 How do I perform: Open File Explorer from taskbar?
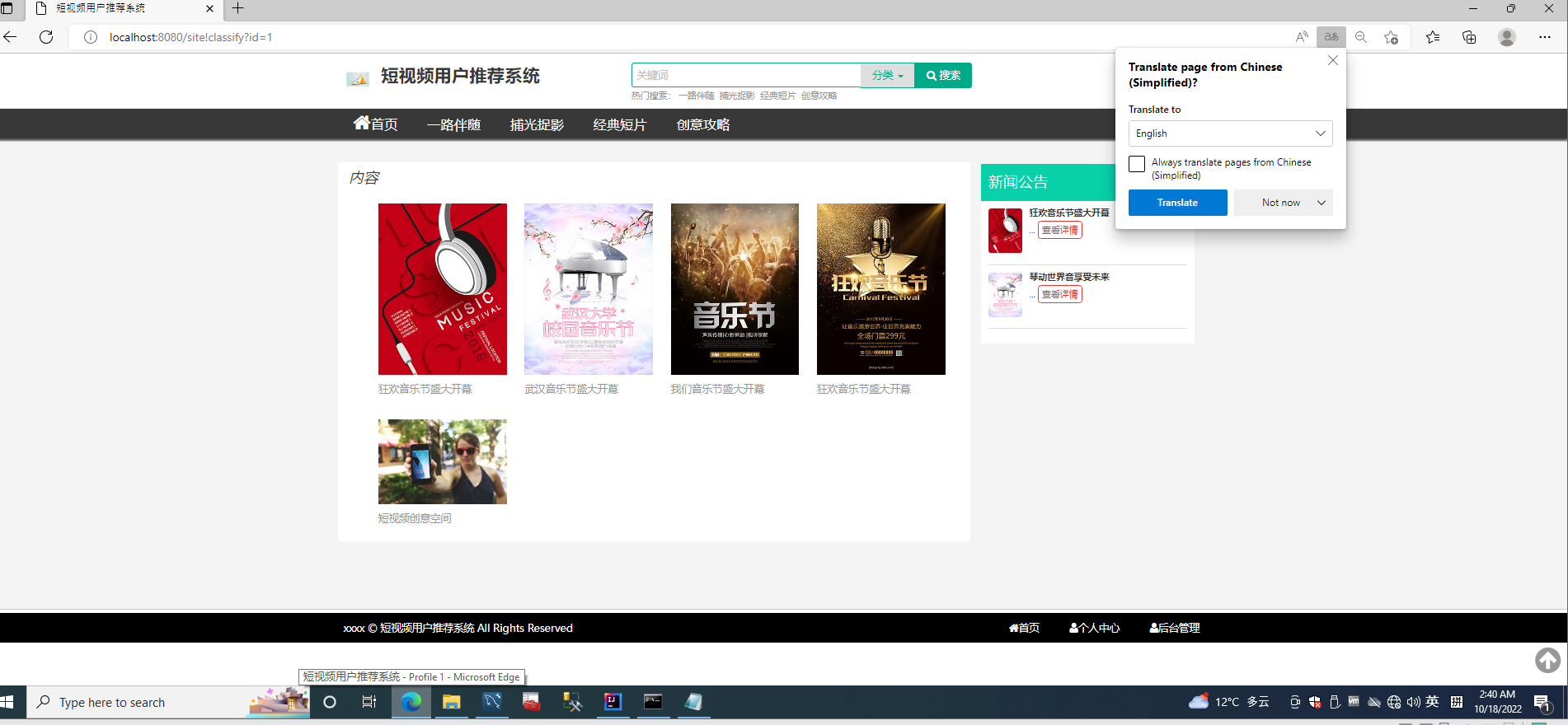[451, 702]
